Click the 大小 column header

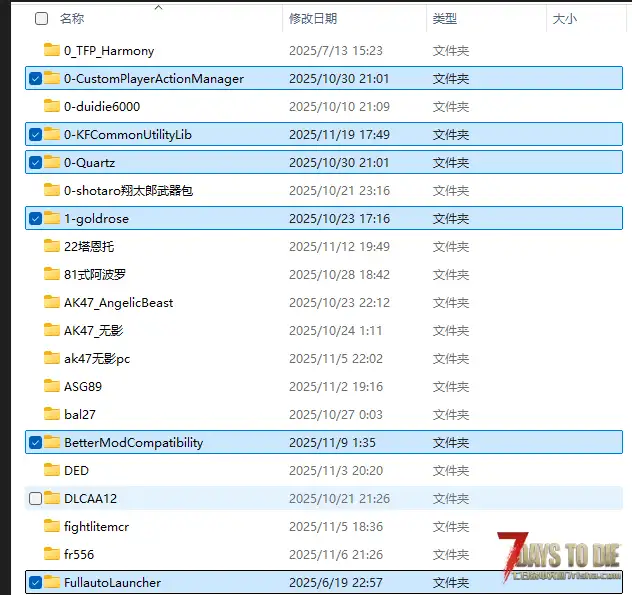(564, 18)
